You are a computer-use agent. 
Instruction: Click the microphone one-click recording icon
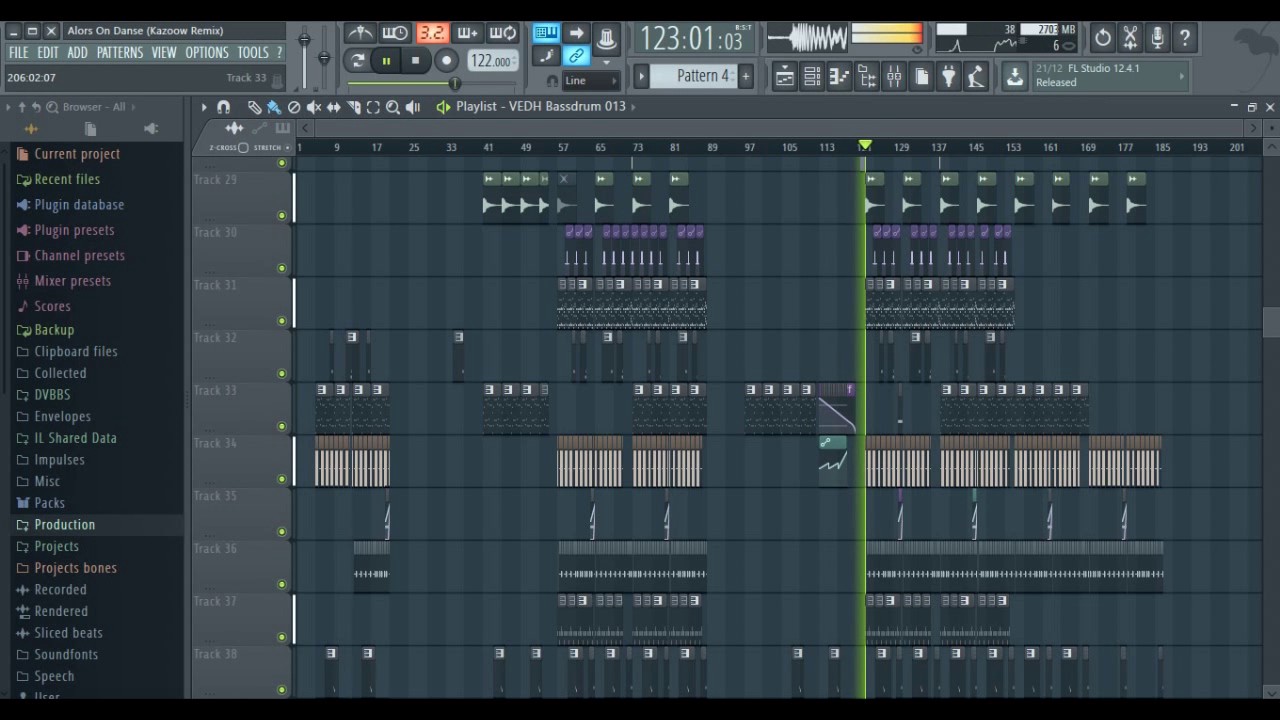point(1157,38)
